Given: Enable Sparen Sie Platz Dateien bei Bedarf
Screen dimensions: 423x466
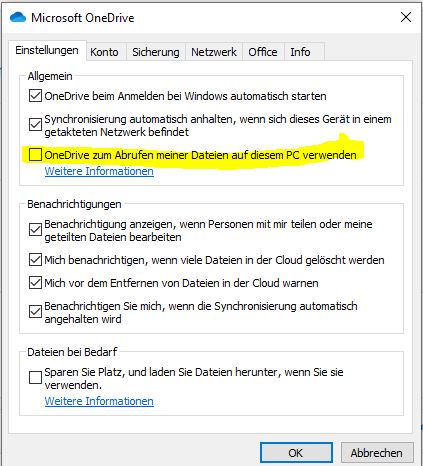Looking at the screenshot, I should coord(35,378).
